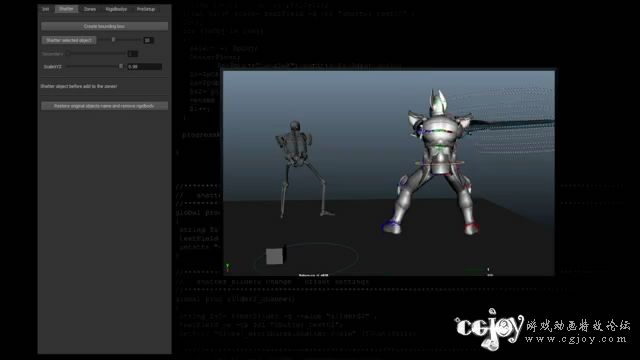The height and width of the screenshot is (360, 640).
Task: Click the Create bounding box button
Action: [x=104, y=26]
